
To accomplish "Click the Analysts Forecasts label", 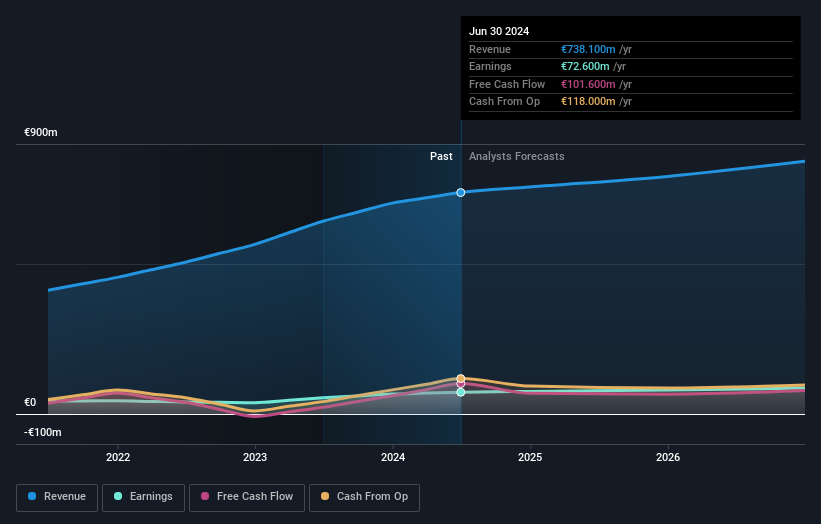I will tap(517, 156).
